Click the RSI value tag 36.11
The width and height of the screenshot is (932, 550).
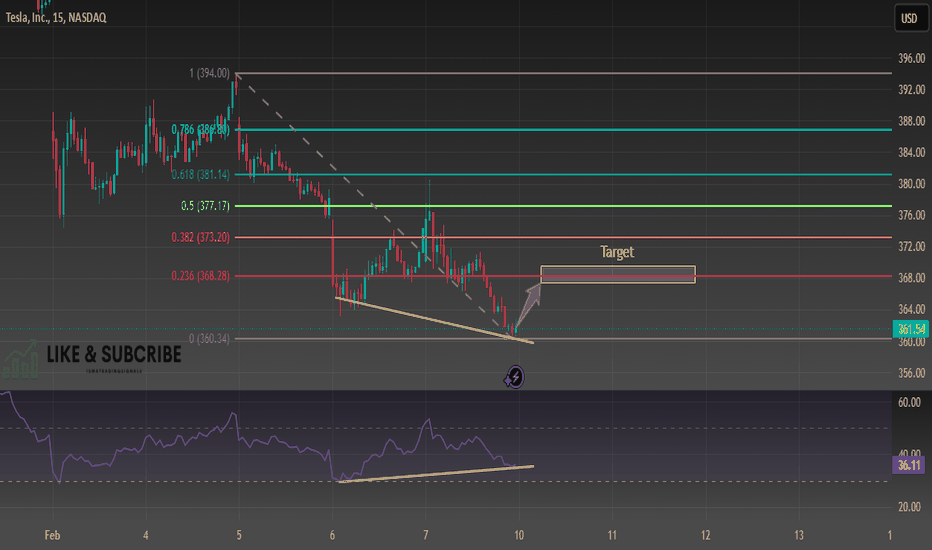(909, 465)
